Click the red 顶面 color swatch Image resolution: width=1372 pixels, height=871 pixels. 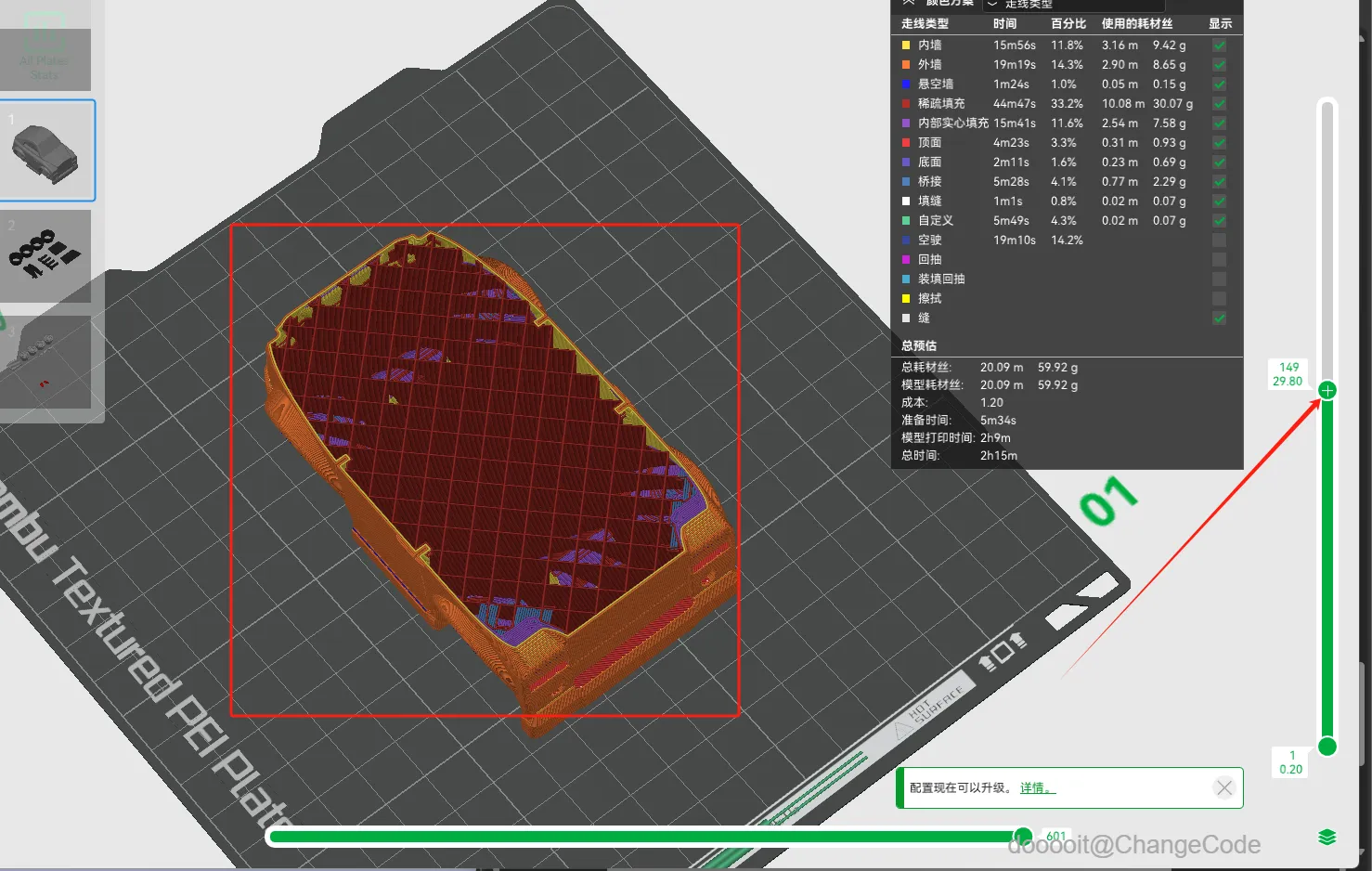click(x=906, y=142)
